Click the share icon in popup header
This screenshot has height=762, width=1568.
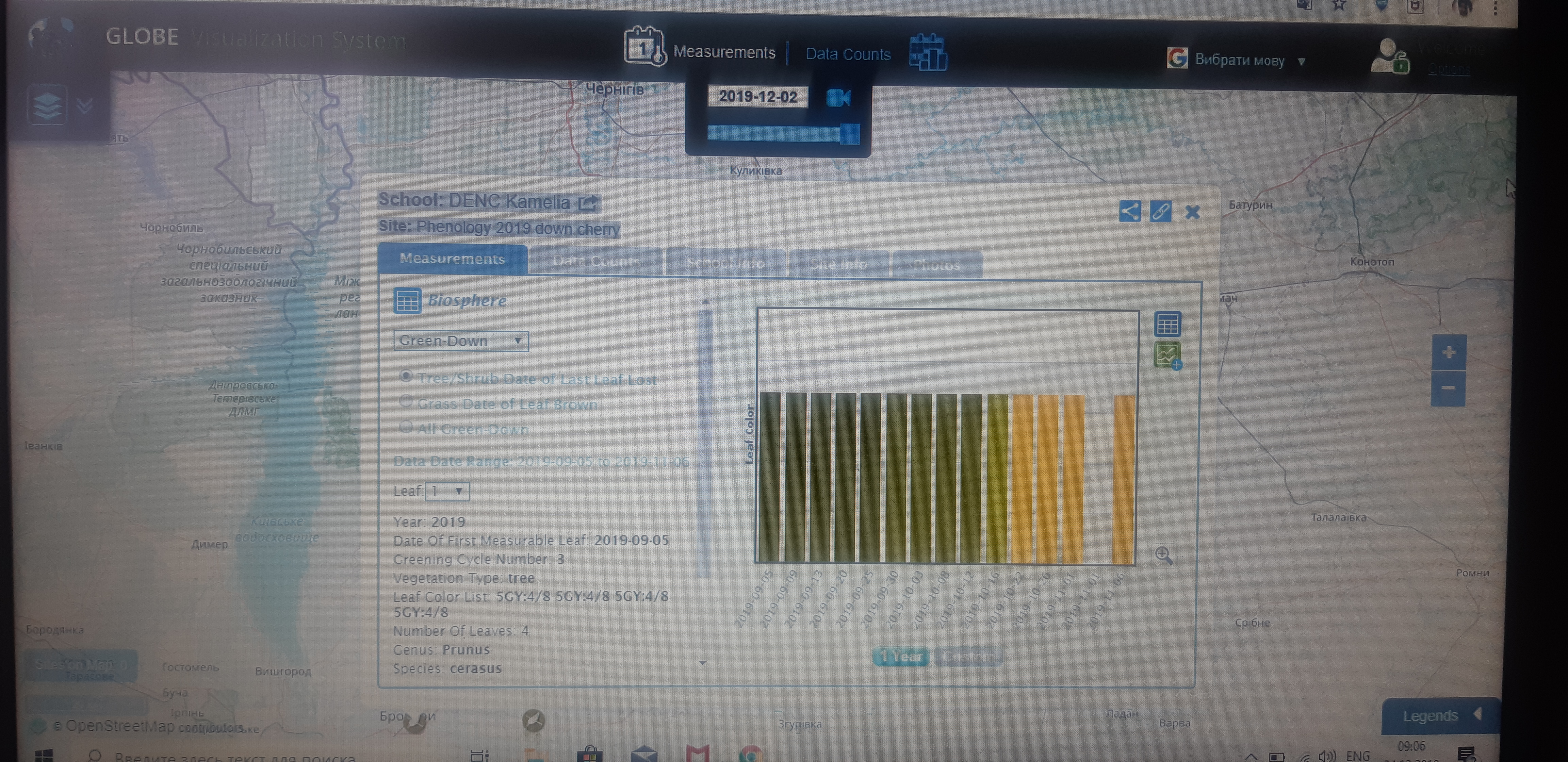point(1130,211)
